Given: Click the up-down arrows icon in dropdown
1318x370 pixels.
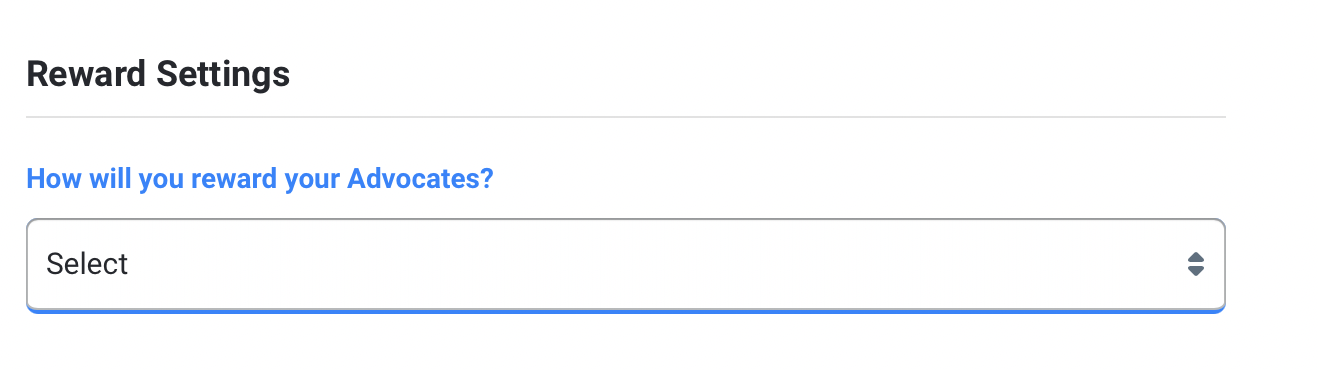Looking at the screenshot, I should coord(1195,264).
